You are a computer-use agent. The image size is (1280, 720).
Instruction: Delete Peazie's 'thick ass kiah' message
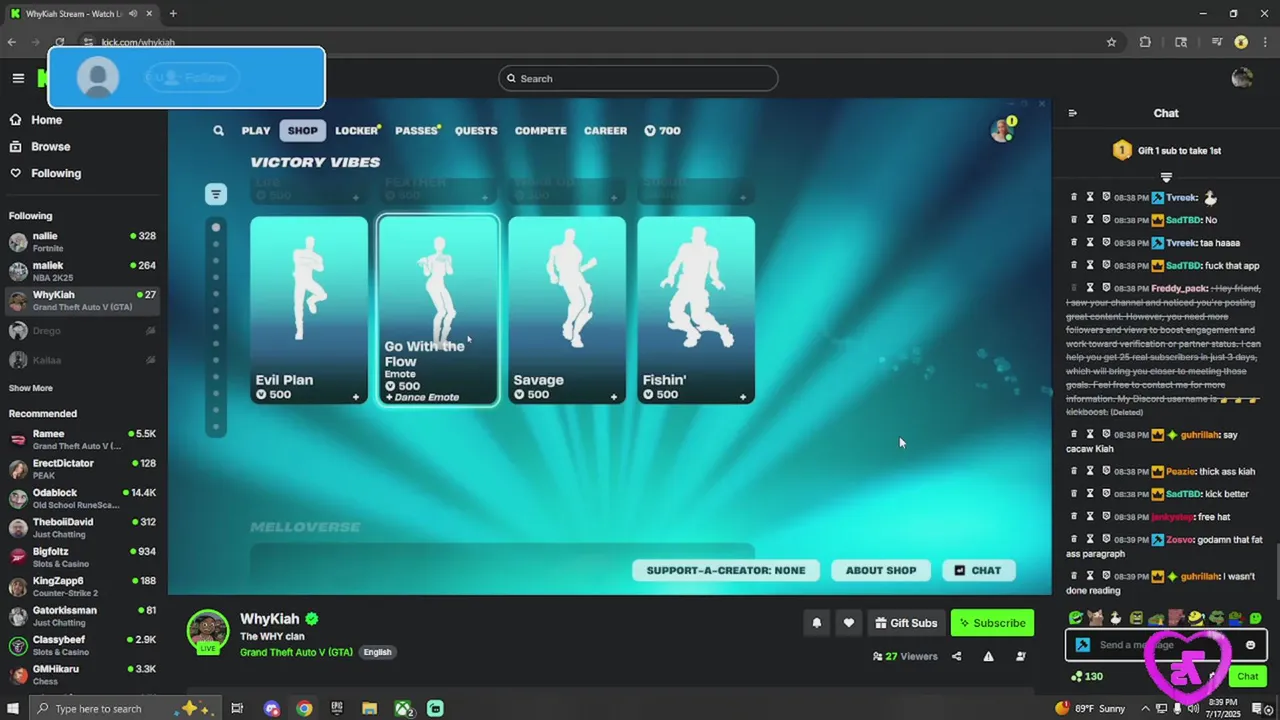click(x=1074, y=471)
